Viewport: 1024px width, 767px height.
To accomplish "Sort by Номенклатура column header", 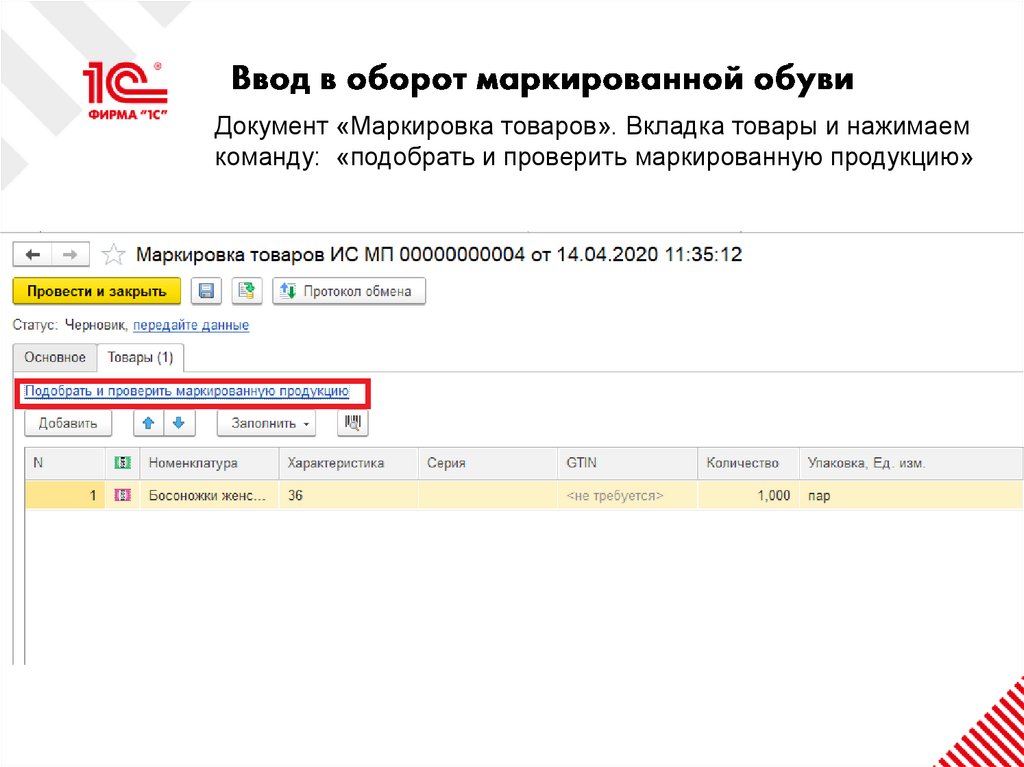I will [x=209, y=463].
